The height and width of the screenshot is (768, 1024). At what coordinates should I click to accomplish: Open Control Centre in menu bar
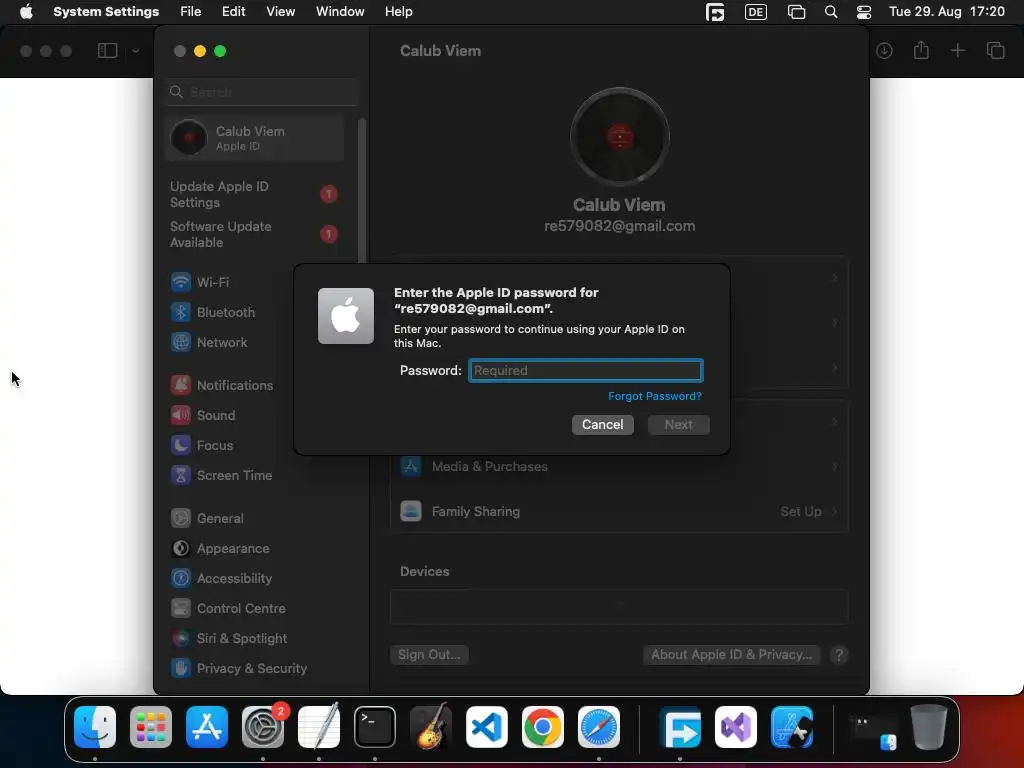[x=863, y=12]
